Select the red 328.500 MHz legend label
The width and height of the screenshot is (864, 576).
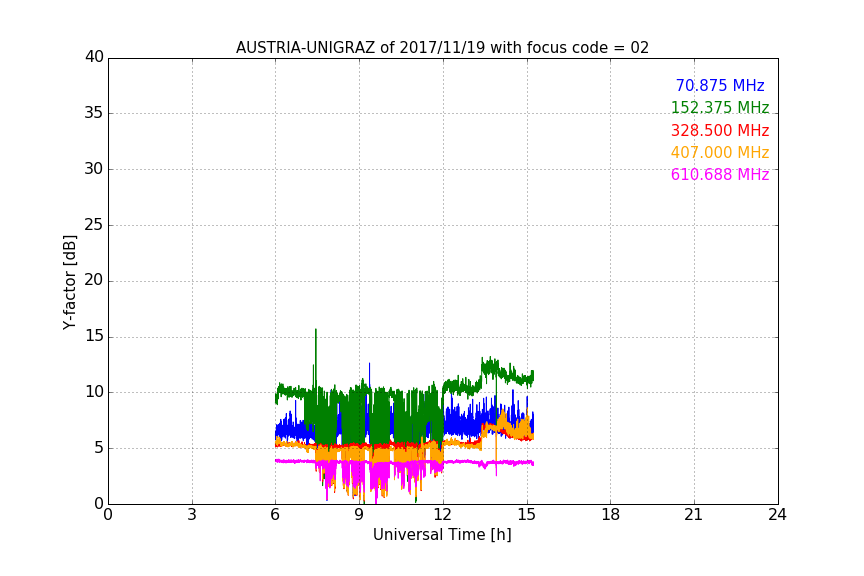tap(720, 131)
